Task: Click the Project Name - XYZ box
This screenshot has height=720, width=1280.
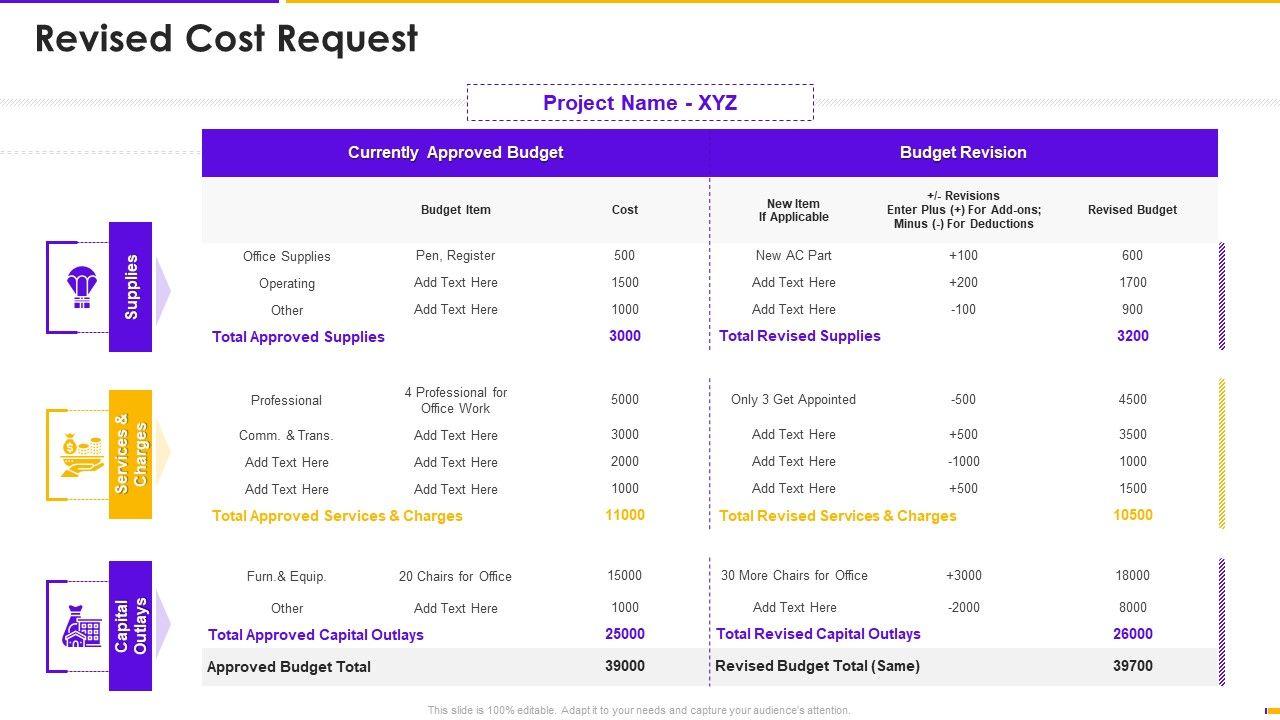Action: coord(640,103)
